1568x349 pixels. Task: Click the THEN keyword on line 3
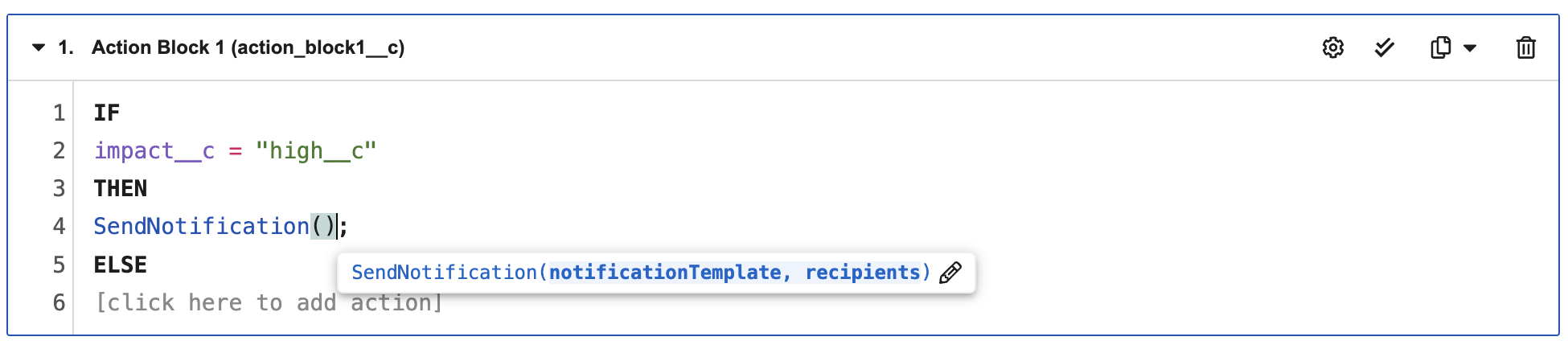[x=121, y=188]
